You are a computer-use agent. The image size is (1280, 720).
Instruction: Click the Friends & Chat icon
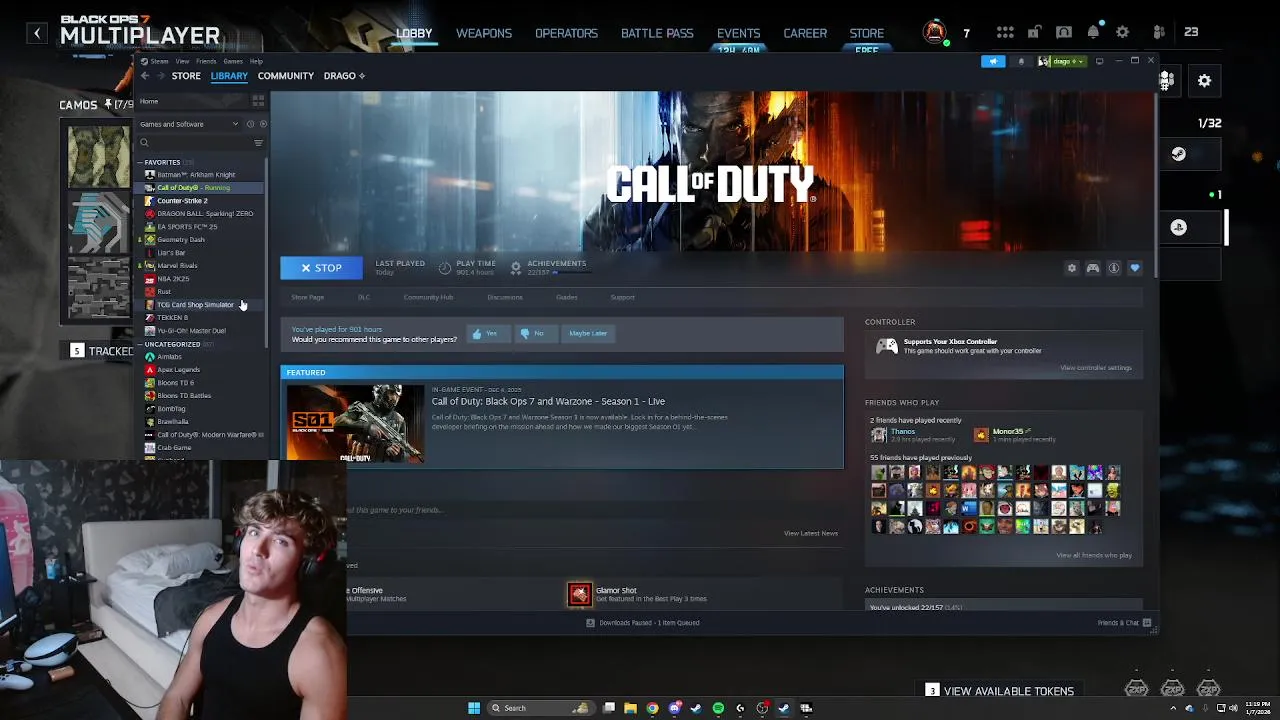click(x=1147, y=623)
